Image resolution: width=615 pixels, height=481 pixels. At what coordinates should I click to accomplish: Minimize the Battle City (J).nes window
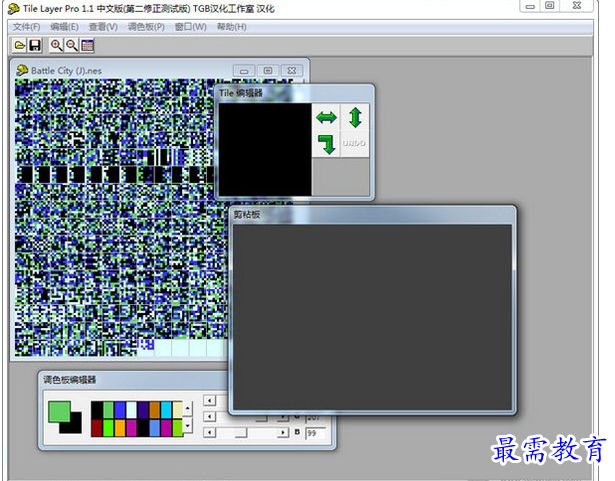(x=244, y=71)
